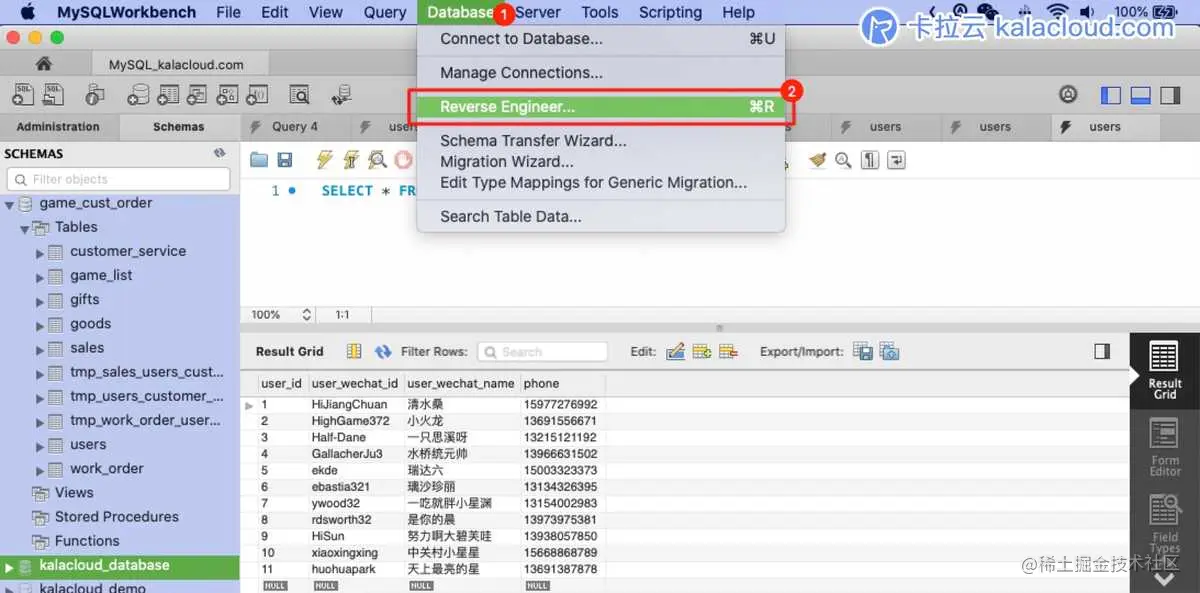This screenshot has height=593, width=1200.
Task: Click the export recordset icon
Action: point(863,352)
